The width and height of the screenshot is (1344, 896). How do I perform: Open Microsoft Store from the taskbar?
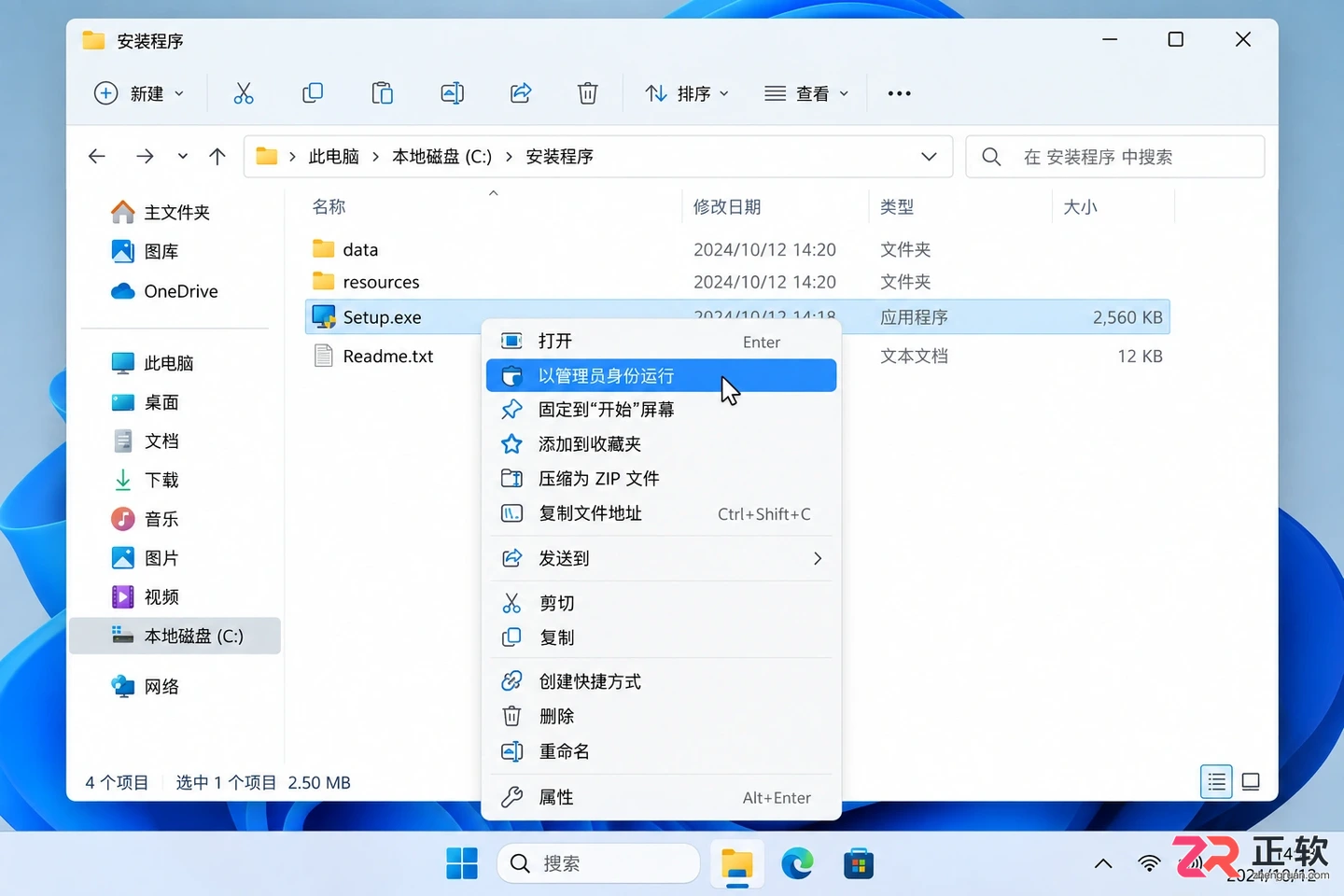[x=858, y=863]
